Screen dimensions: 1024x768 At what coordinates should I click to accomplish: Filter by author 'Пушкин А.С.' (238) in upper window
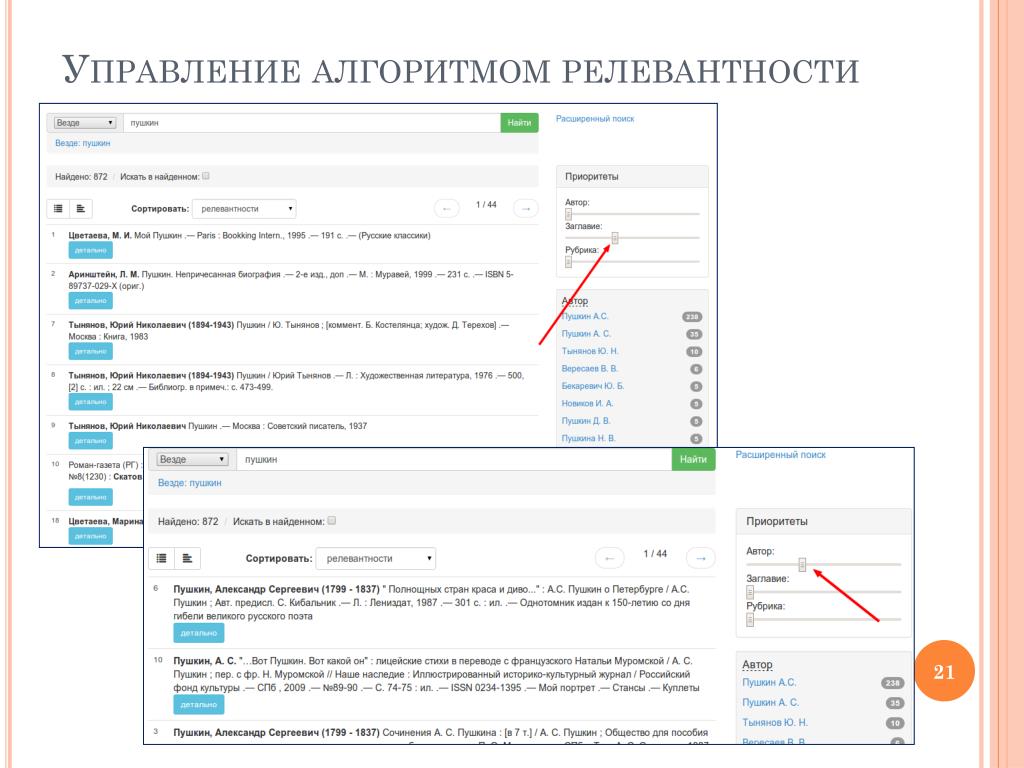585,316
